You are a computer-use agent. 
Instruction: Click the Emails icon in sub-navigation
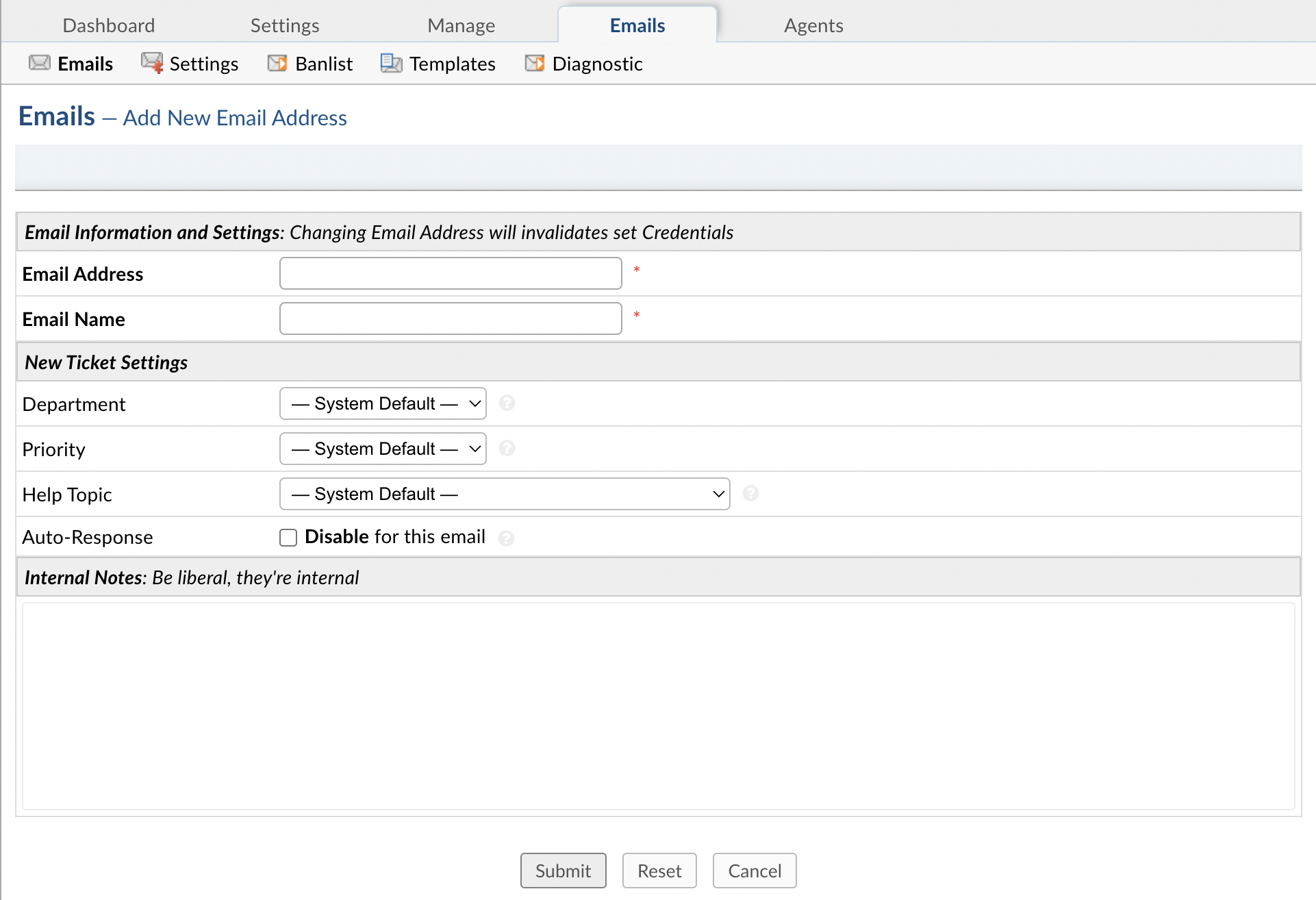(x=39, y=64)
